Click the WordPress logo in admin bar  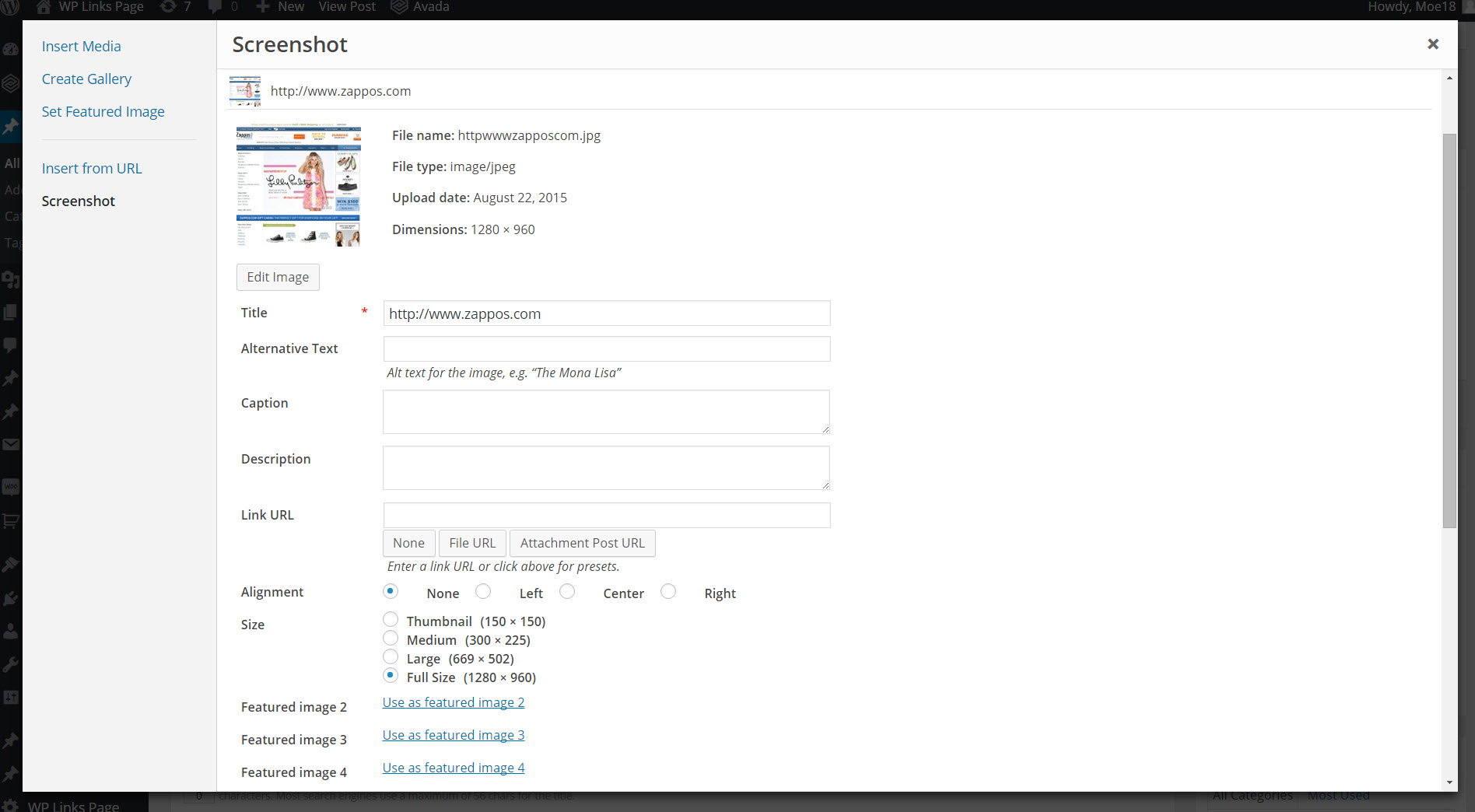pyautogui.click(x=10, y=7)
